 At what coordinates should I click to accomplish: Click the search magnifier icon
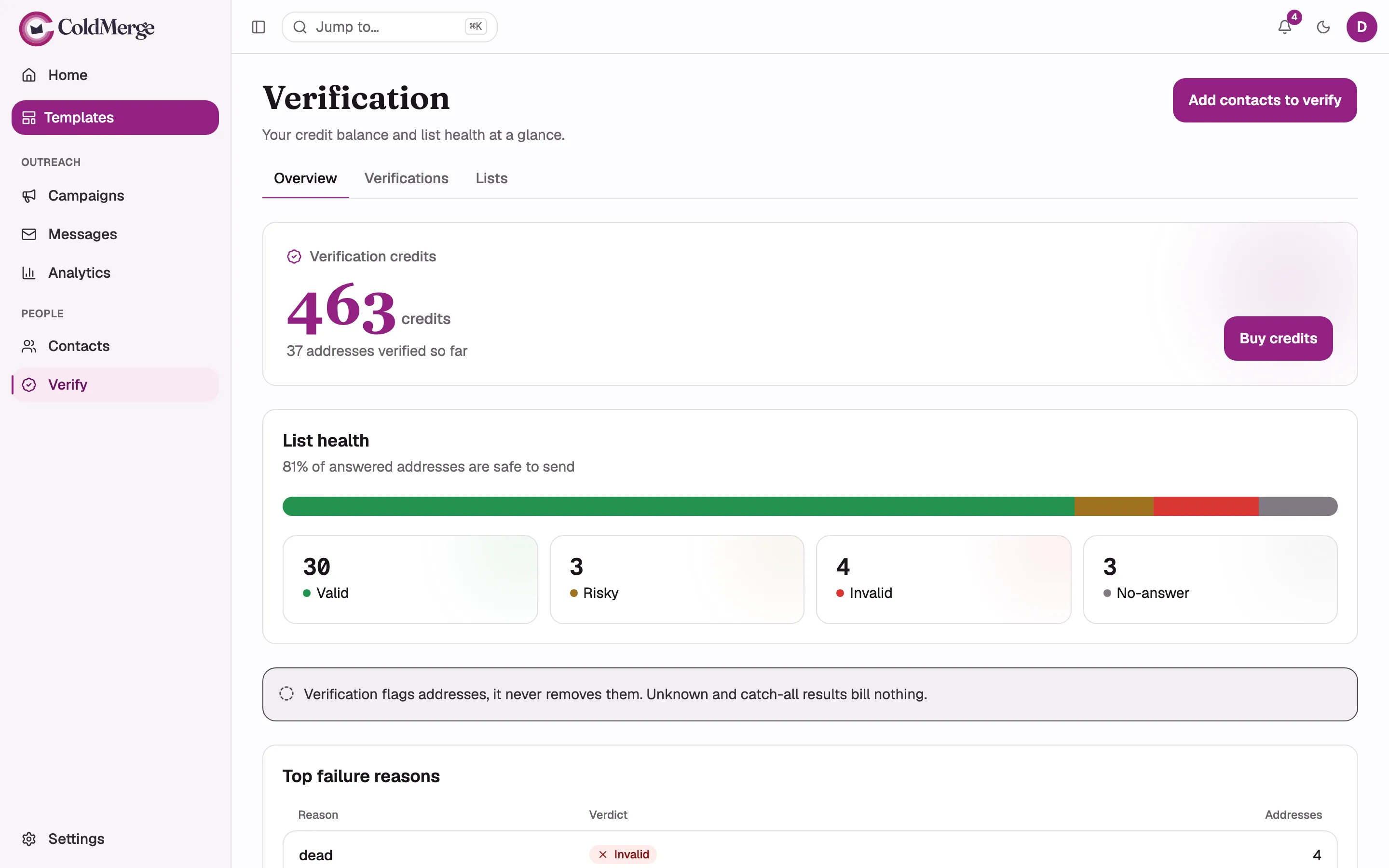tap(300, 27)
